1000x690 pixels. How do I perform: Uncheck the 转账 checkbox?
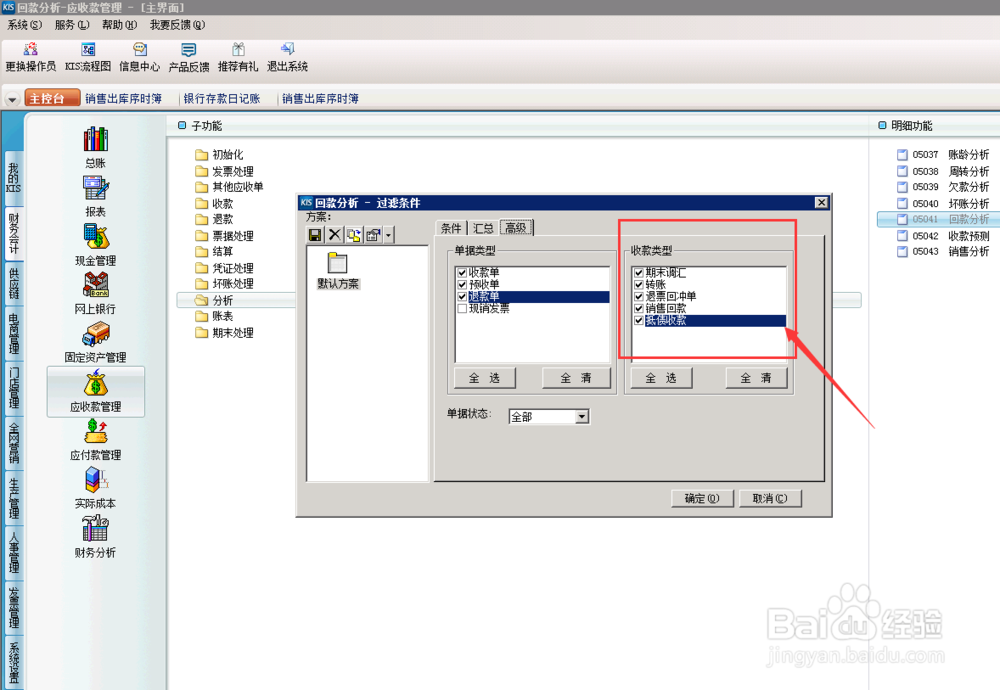[638, 285]
